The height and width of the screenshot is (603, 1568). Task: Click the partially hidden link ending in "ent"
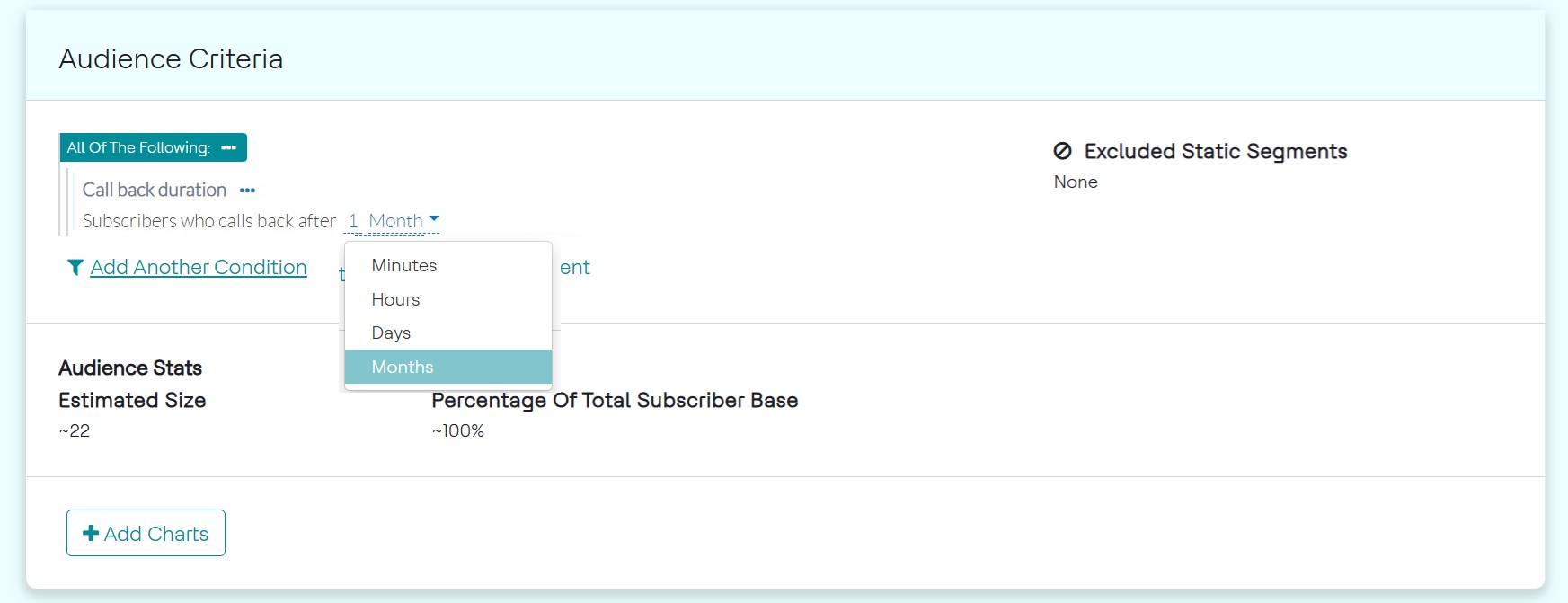[x=575, y=267]
